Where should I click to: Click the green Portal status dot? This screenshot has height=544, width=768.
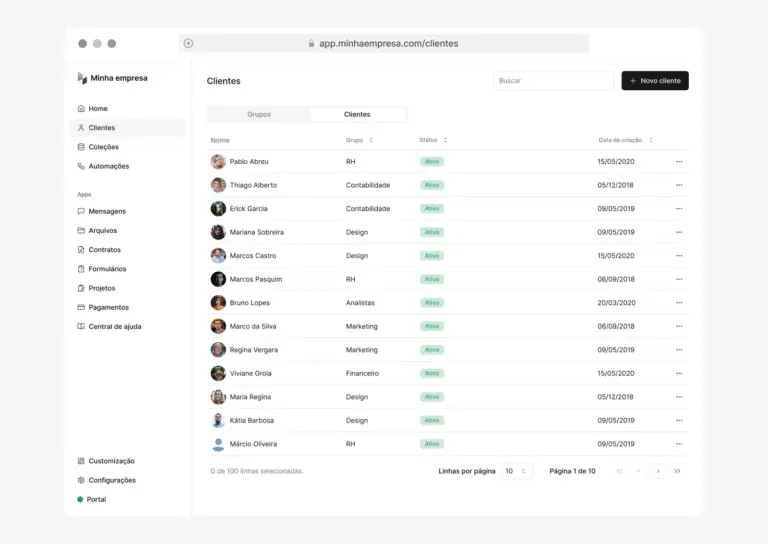[x=80, y=499]
